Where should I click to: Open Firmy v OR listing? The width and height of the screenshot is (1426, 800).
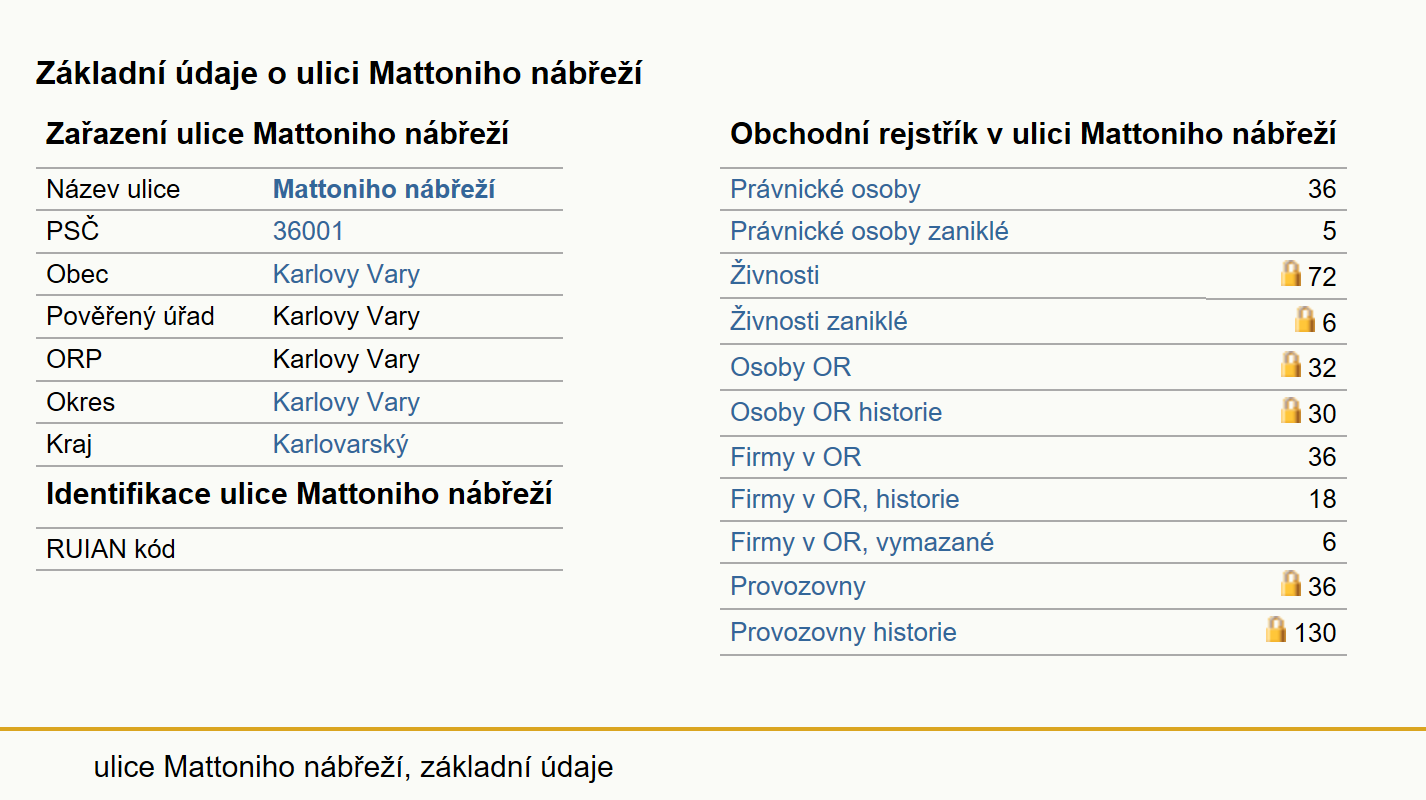coord(795,458)
